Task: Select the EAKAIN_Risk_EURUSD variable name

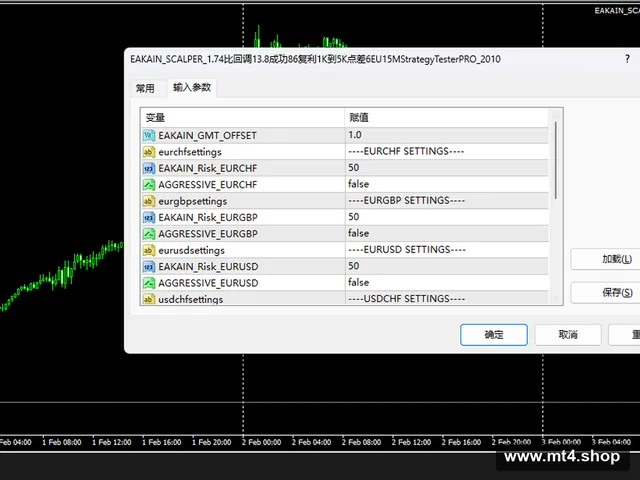Action: [208, 267]
